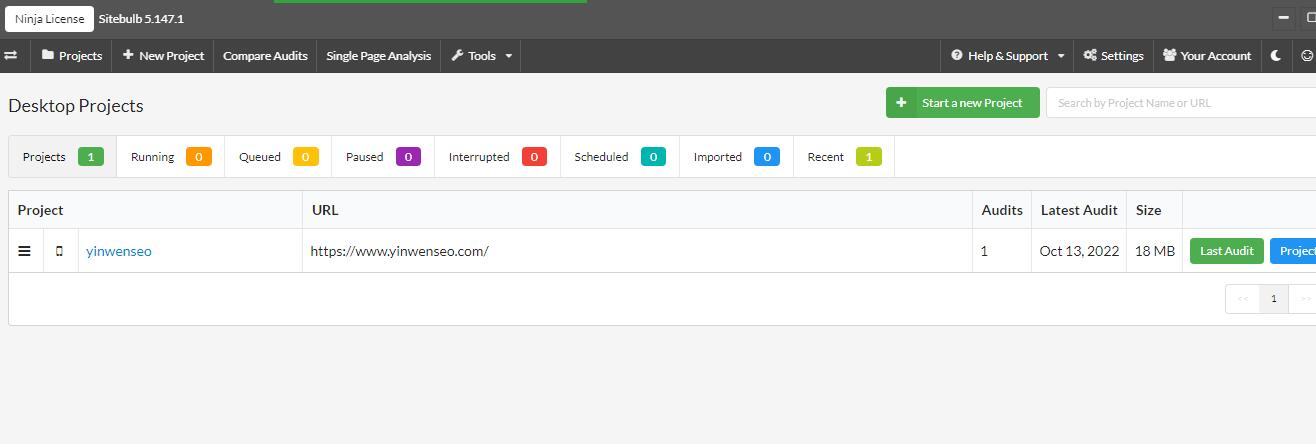The width and height of the screenshot is (1316, 444).
Task: Select New Project in the navbar
Action: pos(163,56)
